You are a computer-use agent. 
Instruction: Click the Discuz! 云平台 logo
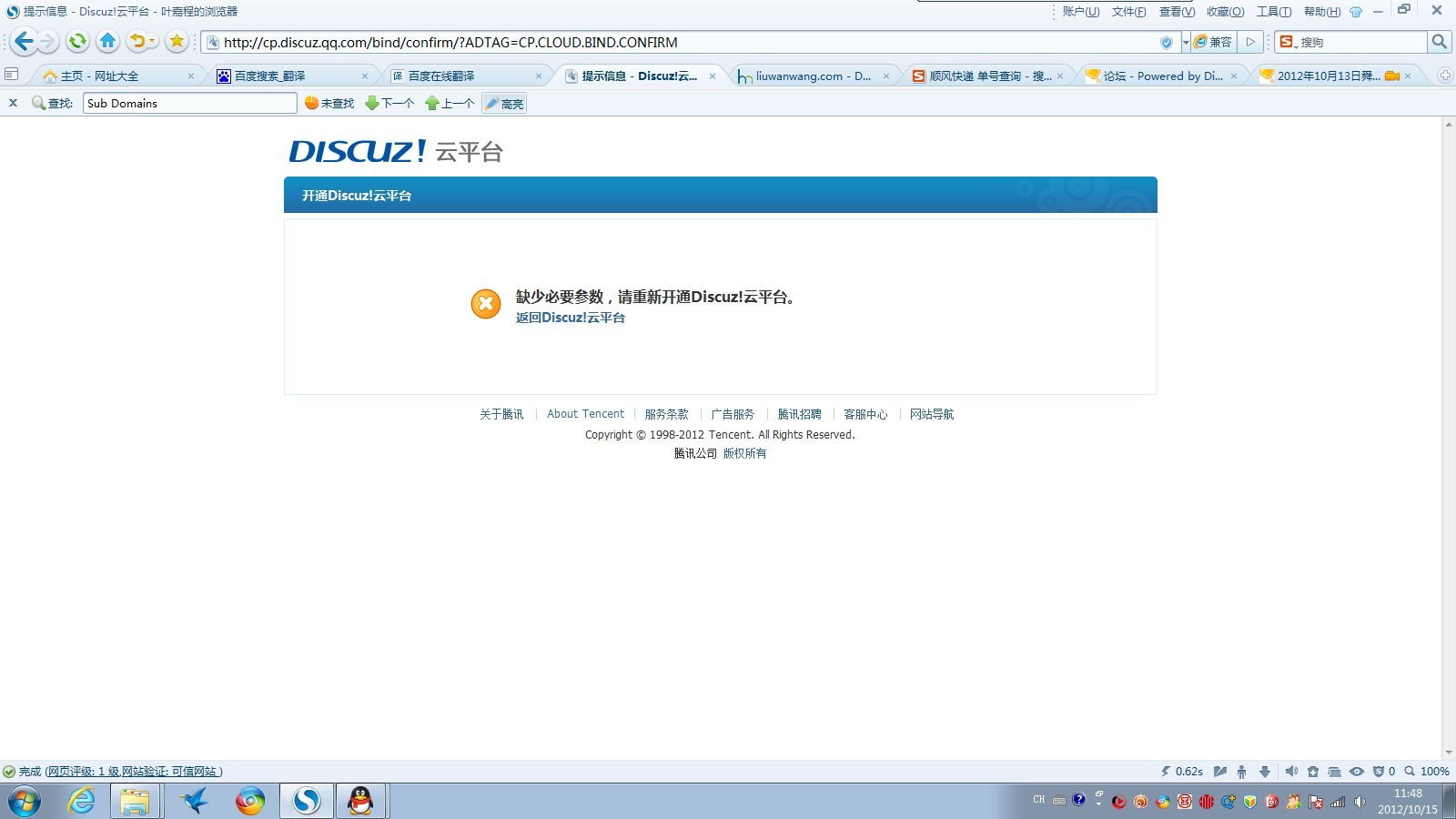(x=396, y=151)
